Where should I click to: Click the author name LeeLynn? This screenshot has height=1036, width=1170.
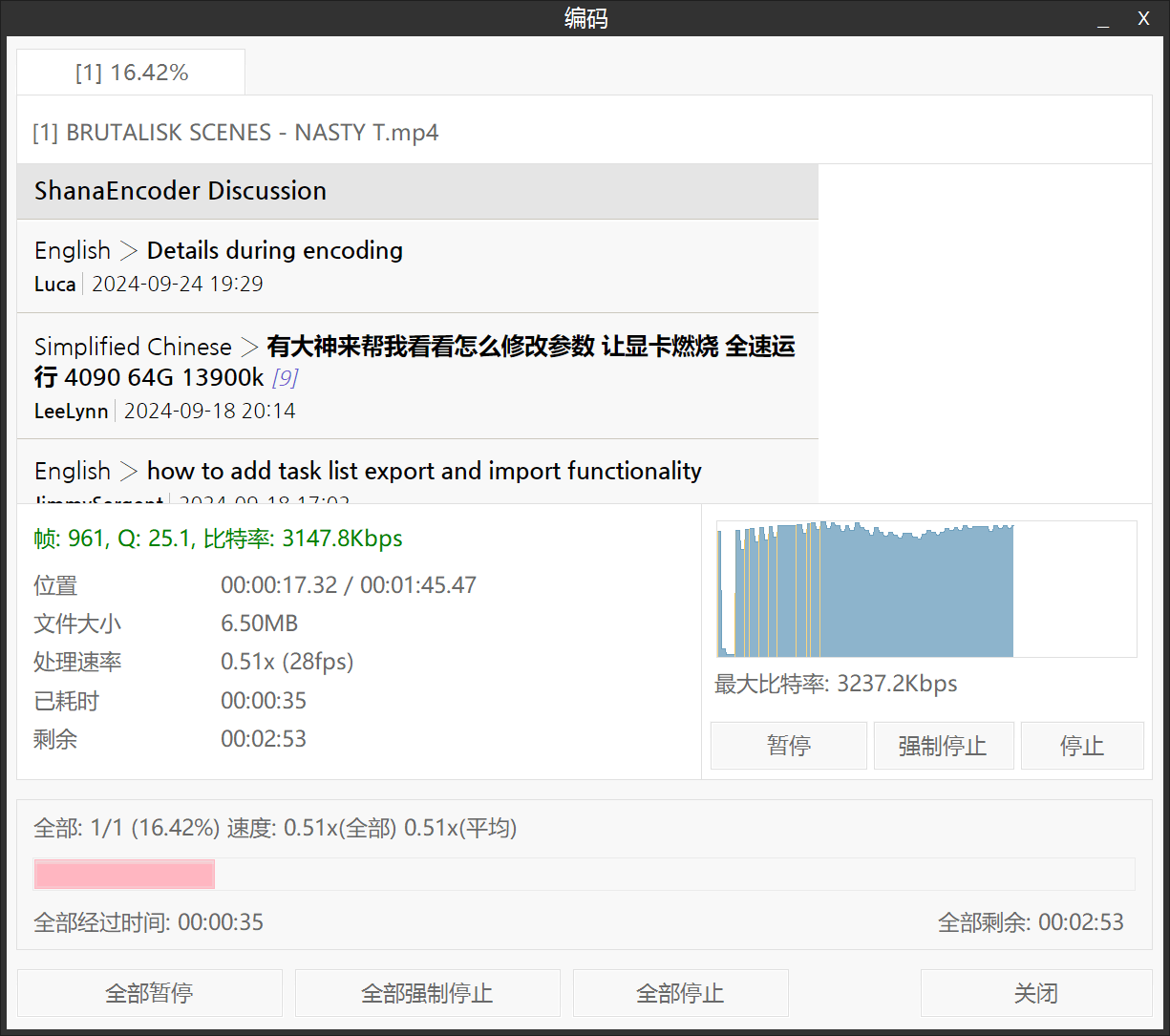click(72, 411)
